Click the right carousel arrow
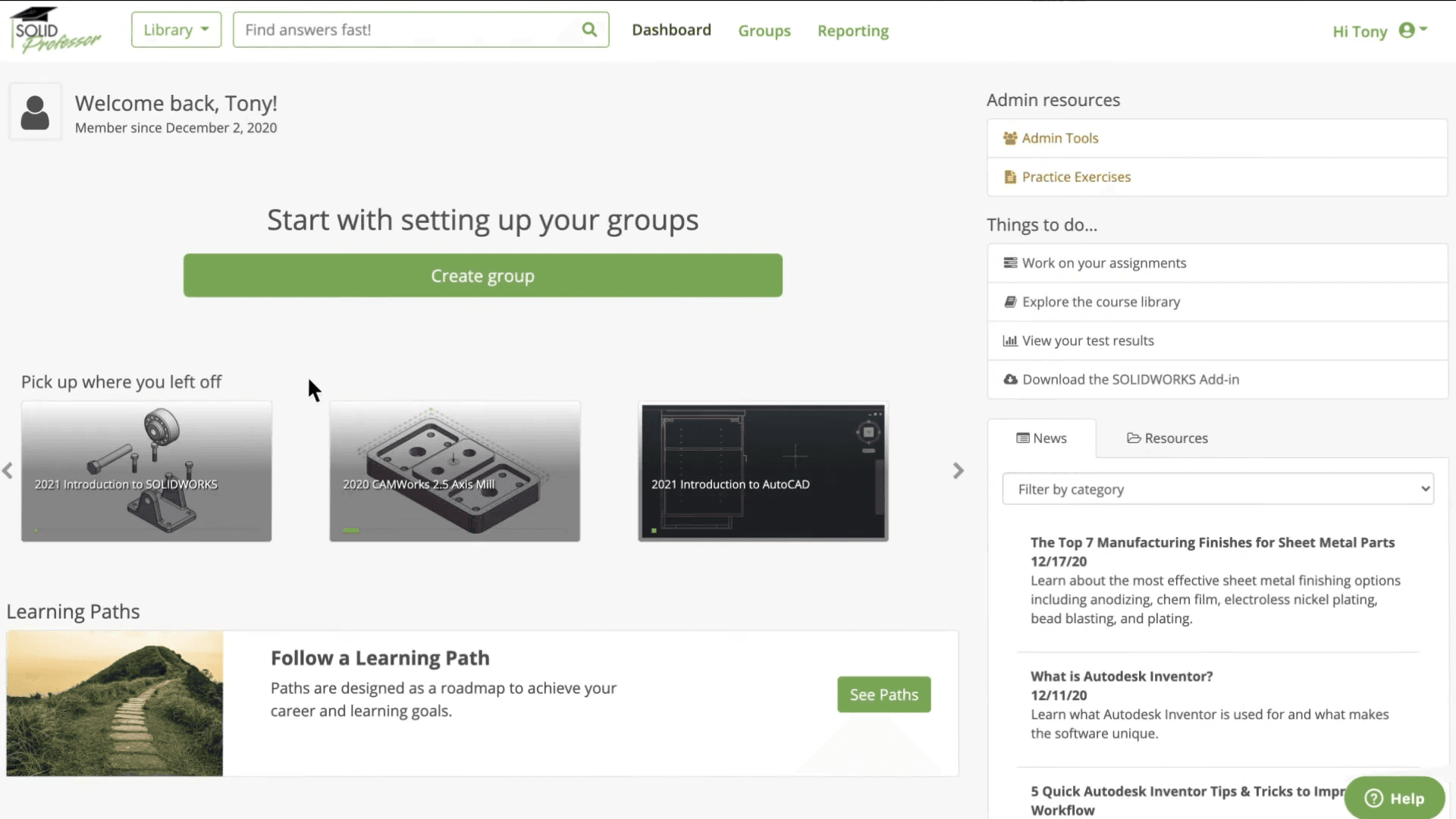This screenshot has height=819, width=1456. coord(959,471)
